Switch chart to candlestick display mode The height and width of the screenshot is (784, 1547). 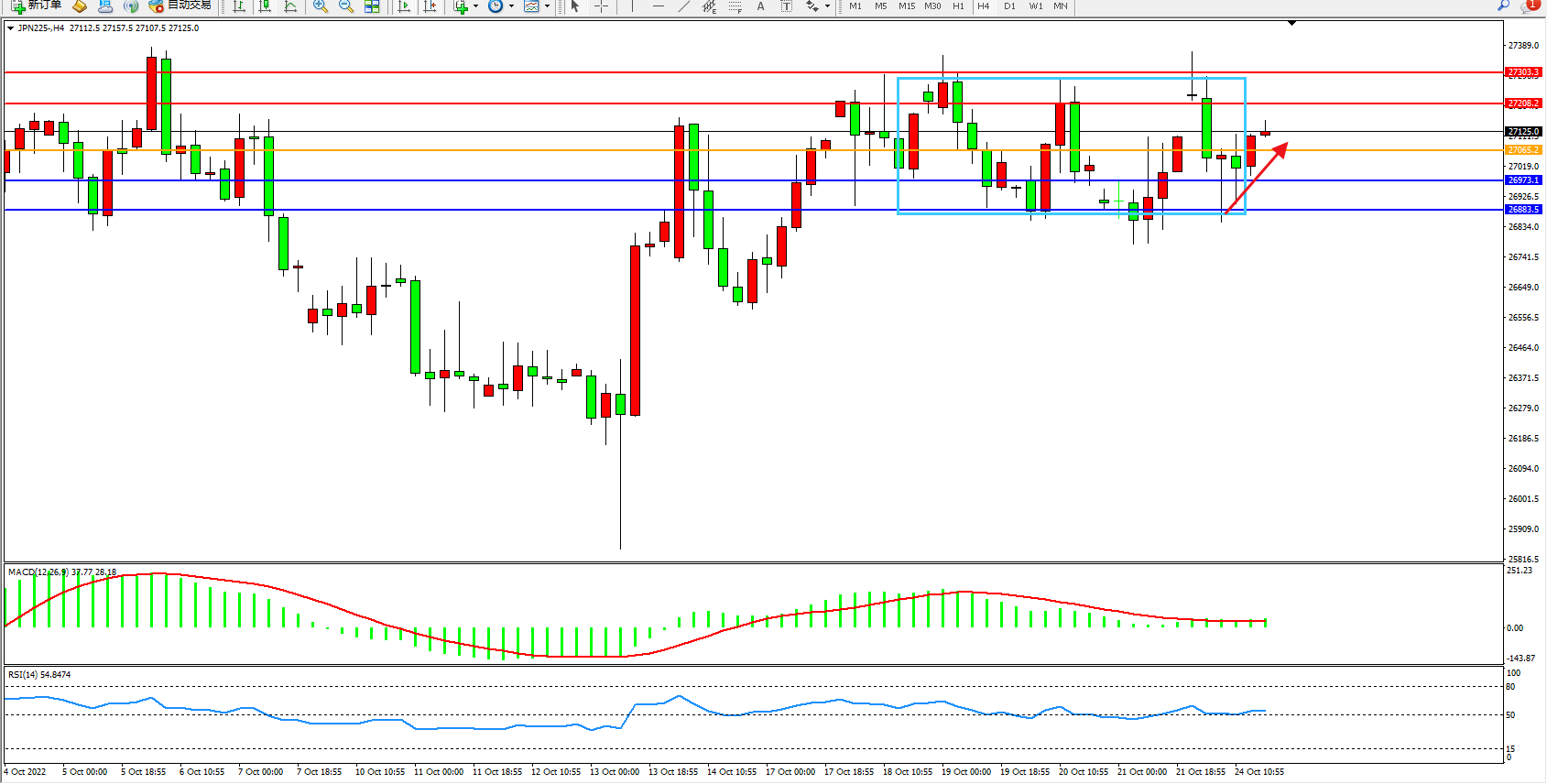point(265,6)
